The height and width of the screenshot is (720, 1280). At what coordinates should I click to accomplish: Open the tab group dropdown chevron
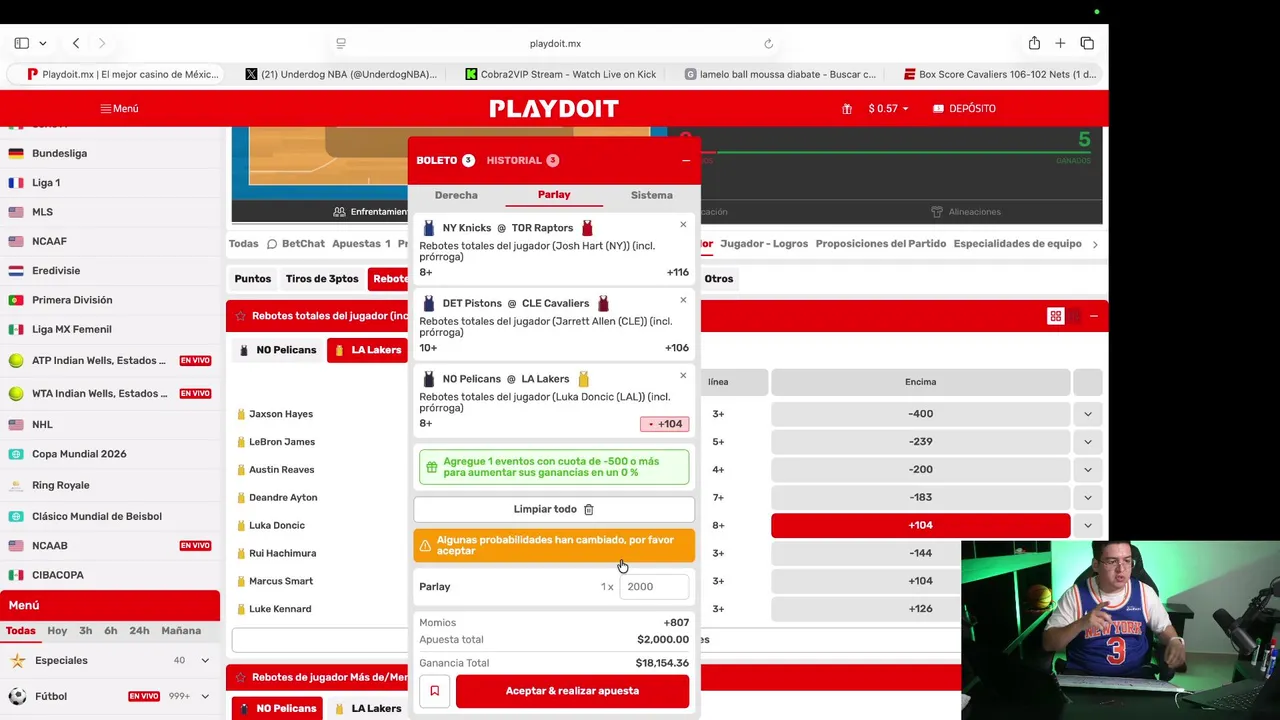(43, 43)
